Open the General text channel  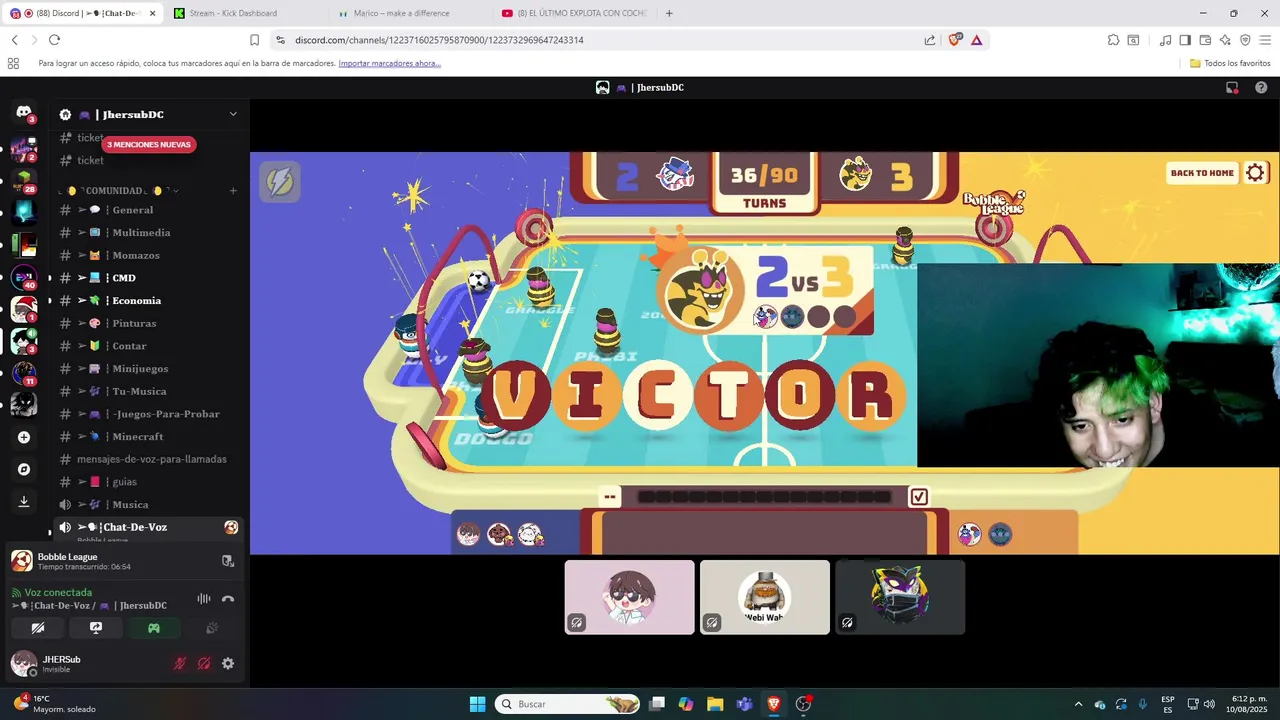(148, 210)
